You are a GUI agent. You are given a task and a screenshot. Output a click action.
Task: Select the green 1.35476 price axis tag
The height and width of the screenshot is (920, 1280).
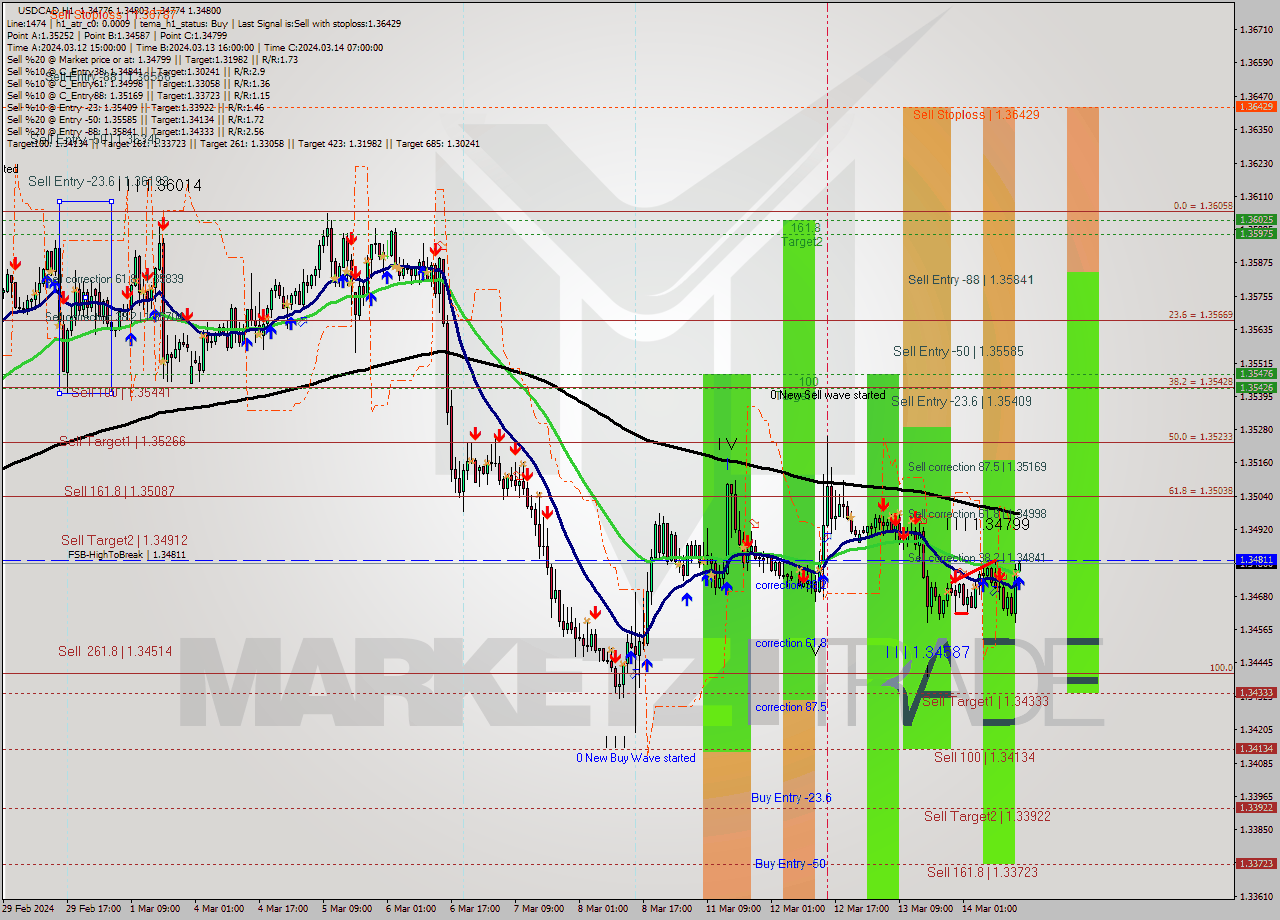pos(1256,373)
